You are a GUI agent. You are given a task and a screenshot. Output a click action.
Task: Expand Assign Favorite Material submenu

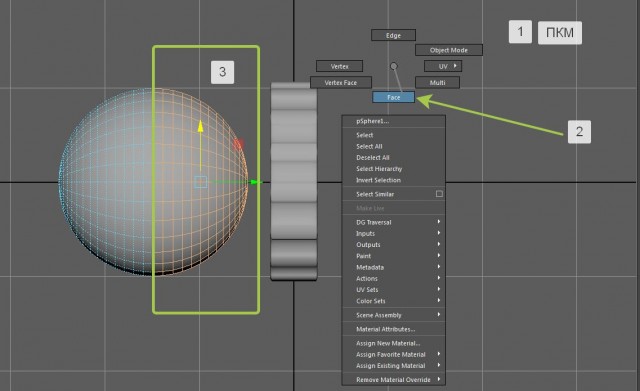393,355
